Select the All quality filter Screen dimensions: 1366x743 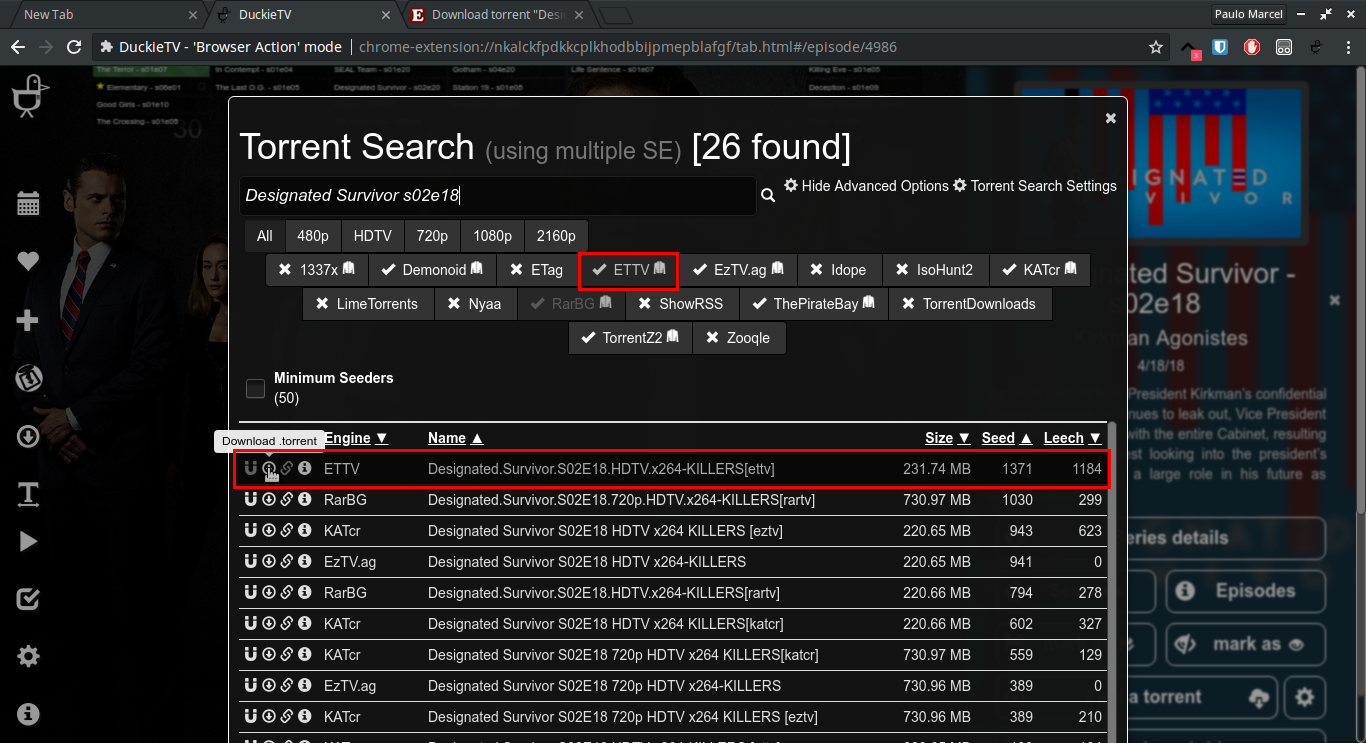(x=265, y=236)
